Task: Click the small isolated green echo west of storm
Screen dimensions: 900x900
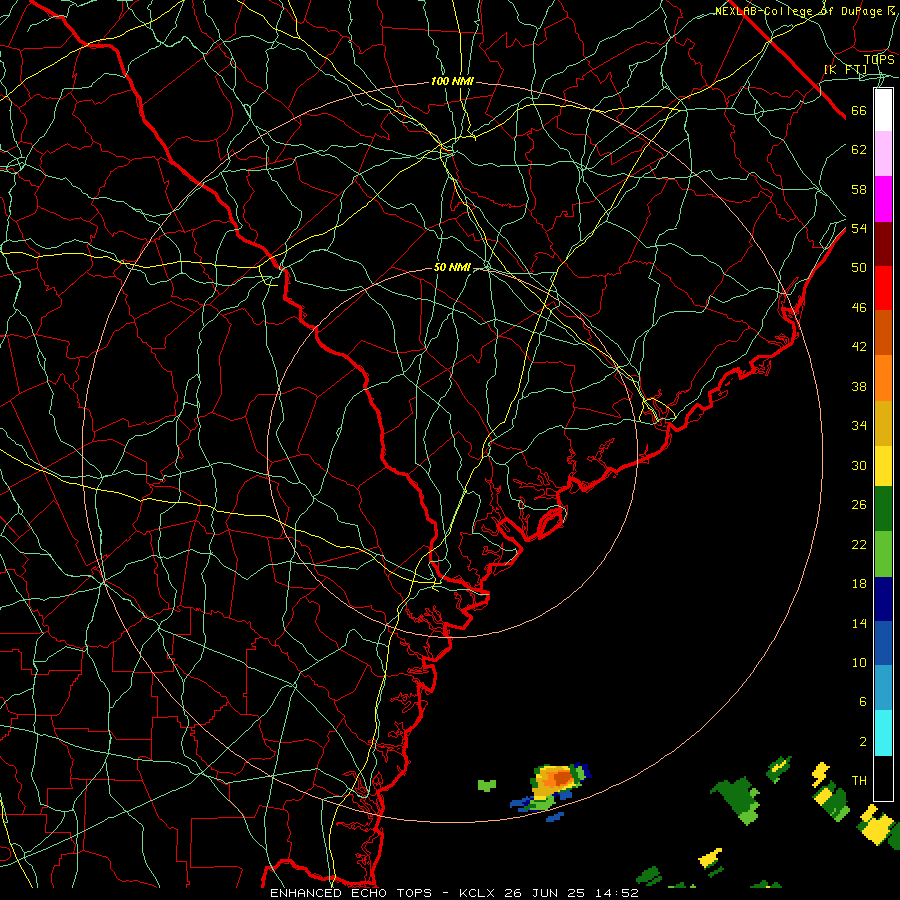Action: point(487,785)
